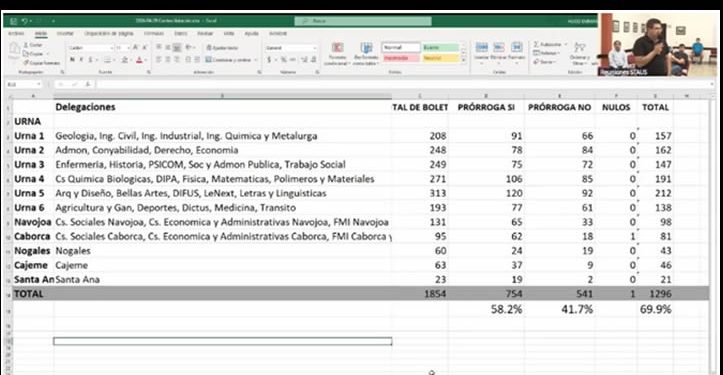Switch to the Revisar tab

(x=205, y=34)
